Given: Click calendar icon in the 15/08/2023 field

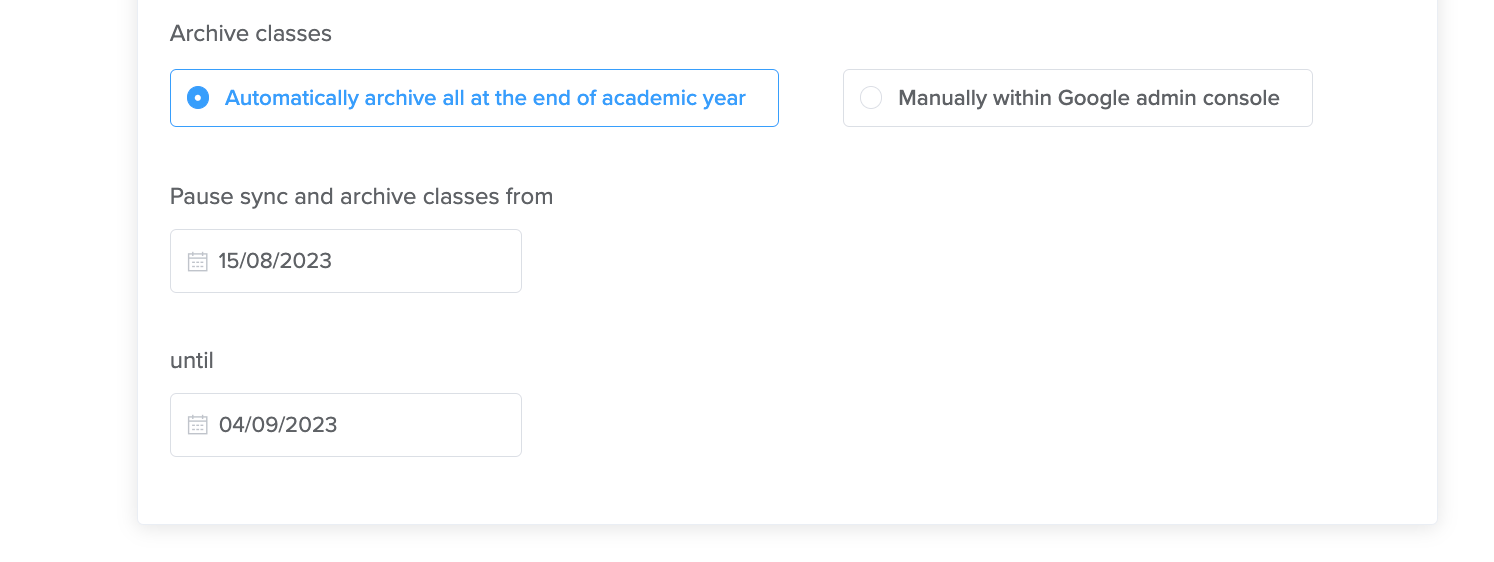Looking at the screenshot, I should (x=198, y=261).
